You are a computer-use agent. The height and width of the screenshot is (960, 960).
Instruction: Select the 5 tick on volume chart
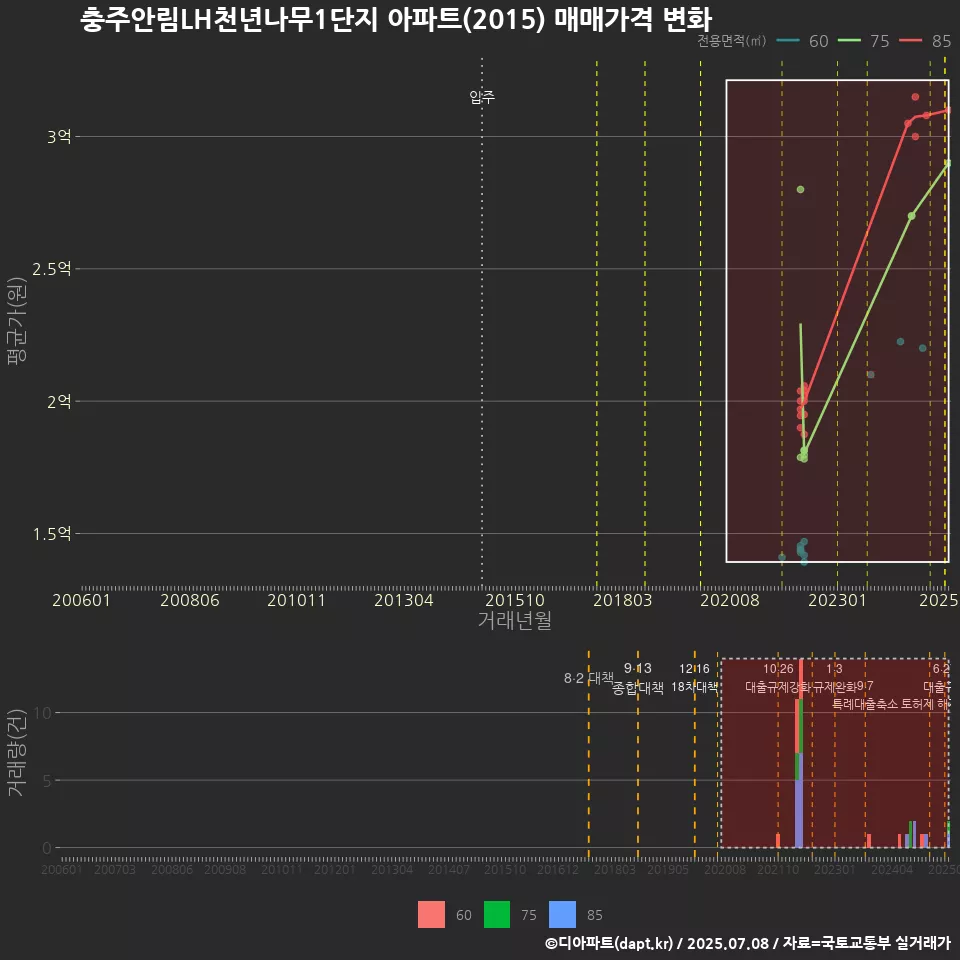47,781
